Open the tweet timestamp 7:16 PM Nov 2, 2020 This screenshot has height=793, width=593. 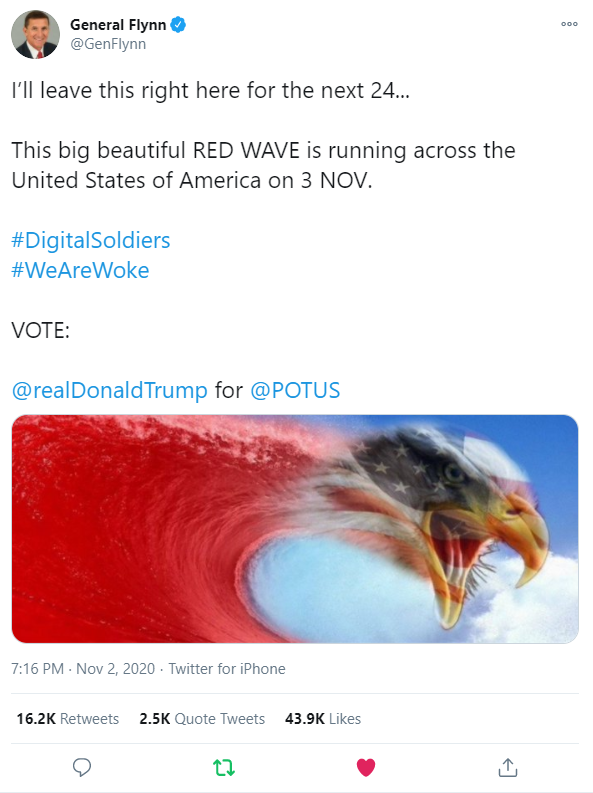[83, 669]
